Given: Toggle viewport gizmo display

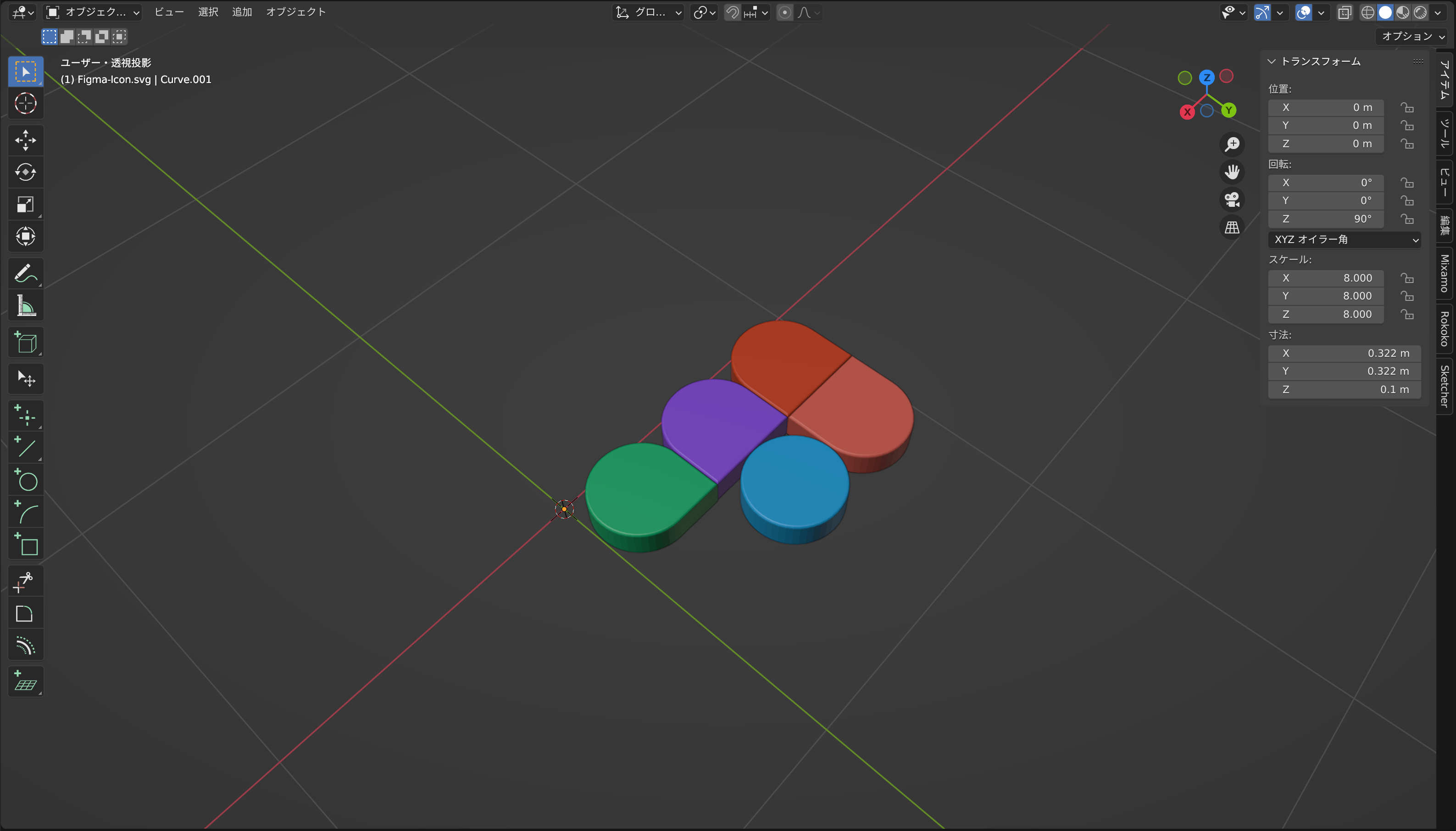Looking at the screenshot, I should (x=1262, y=12).
